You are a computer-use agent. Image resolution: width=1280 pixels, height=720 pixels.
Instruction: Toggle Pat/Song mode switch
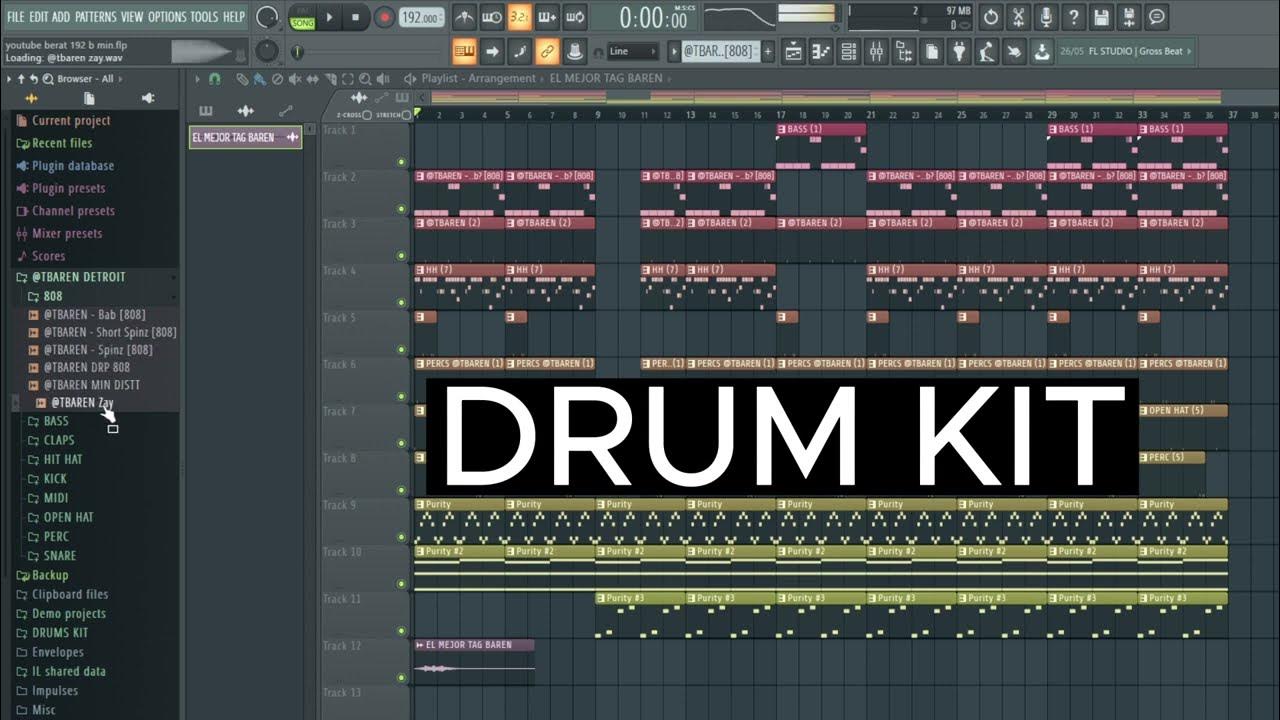coord(302,17)
